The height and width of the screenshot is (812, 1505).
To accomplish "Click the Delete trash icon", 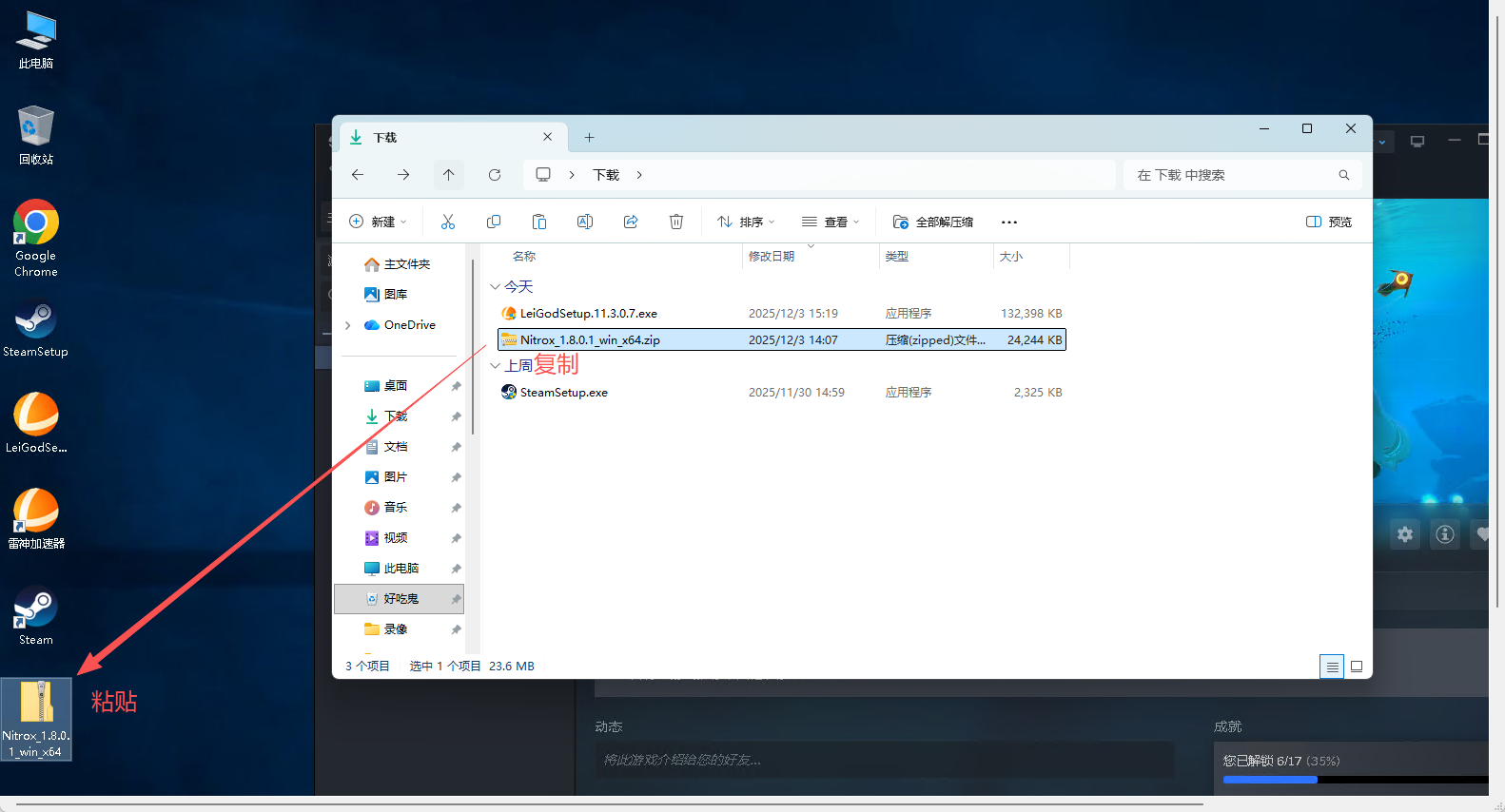I will [x=676, y=222].
